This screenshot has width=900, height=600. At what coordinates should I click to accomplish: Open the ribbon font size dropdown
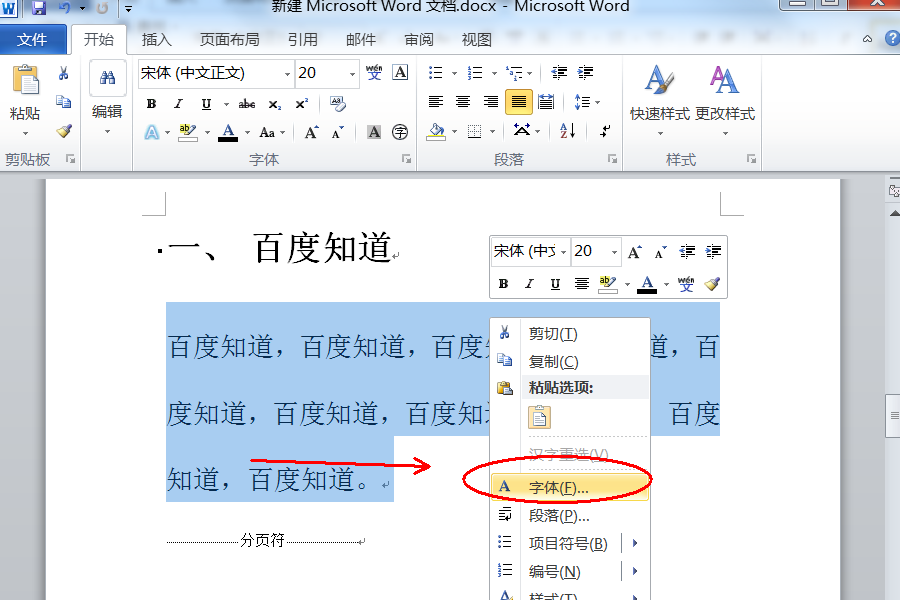coord(352,74)
